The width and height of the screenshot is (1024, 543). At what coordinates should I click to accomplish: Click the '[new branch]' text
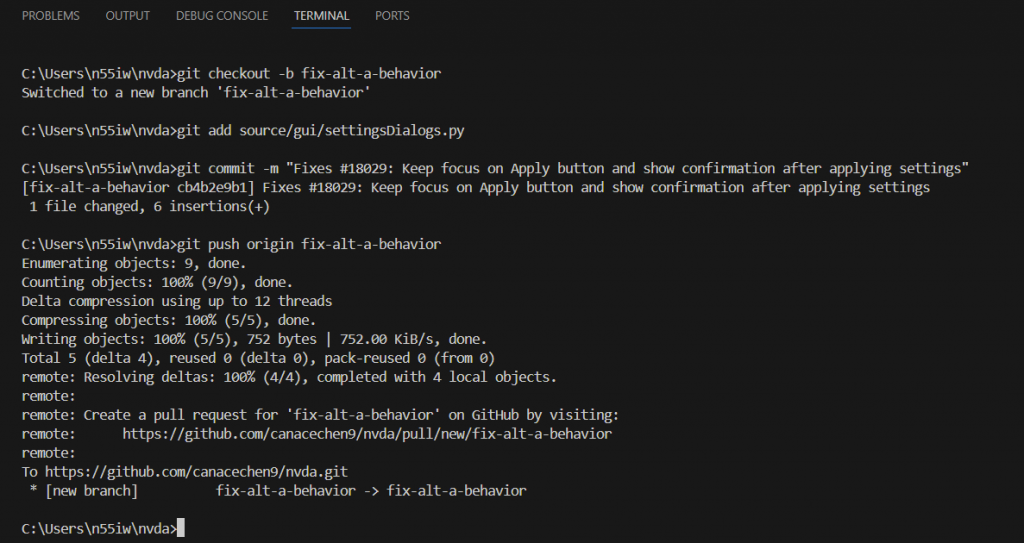pos(91,491)
